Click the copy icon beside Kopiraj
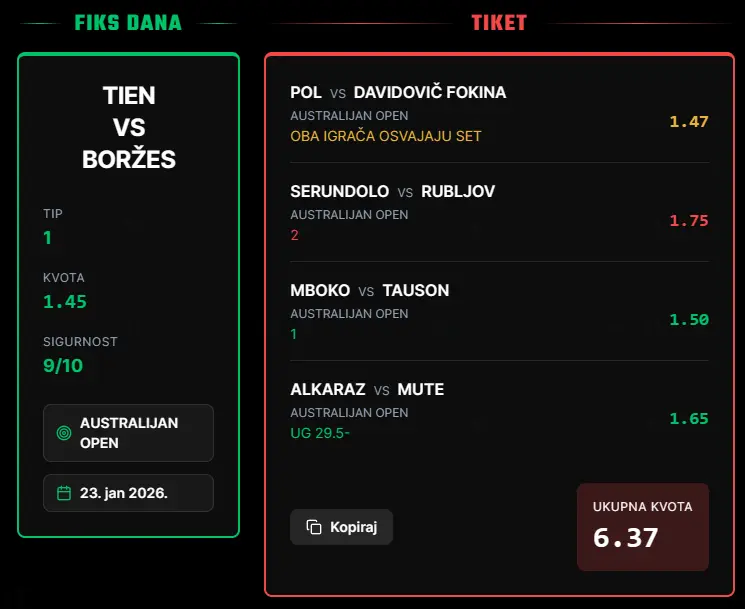This screenshot has height=609, width=745. [x=313, y=527]
